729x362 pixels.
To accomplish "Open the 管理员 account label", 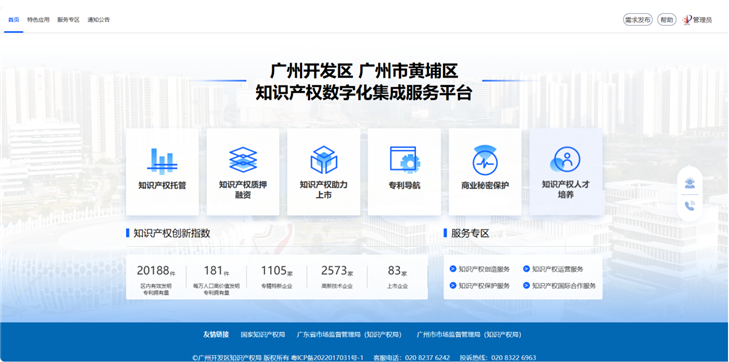I will 702,20.
